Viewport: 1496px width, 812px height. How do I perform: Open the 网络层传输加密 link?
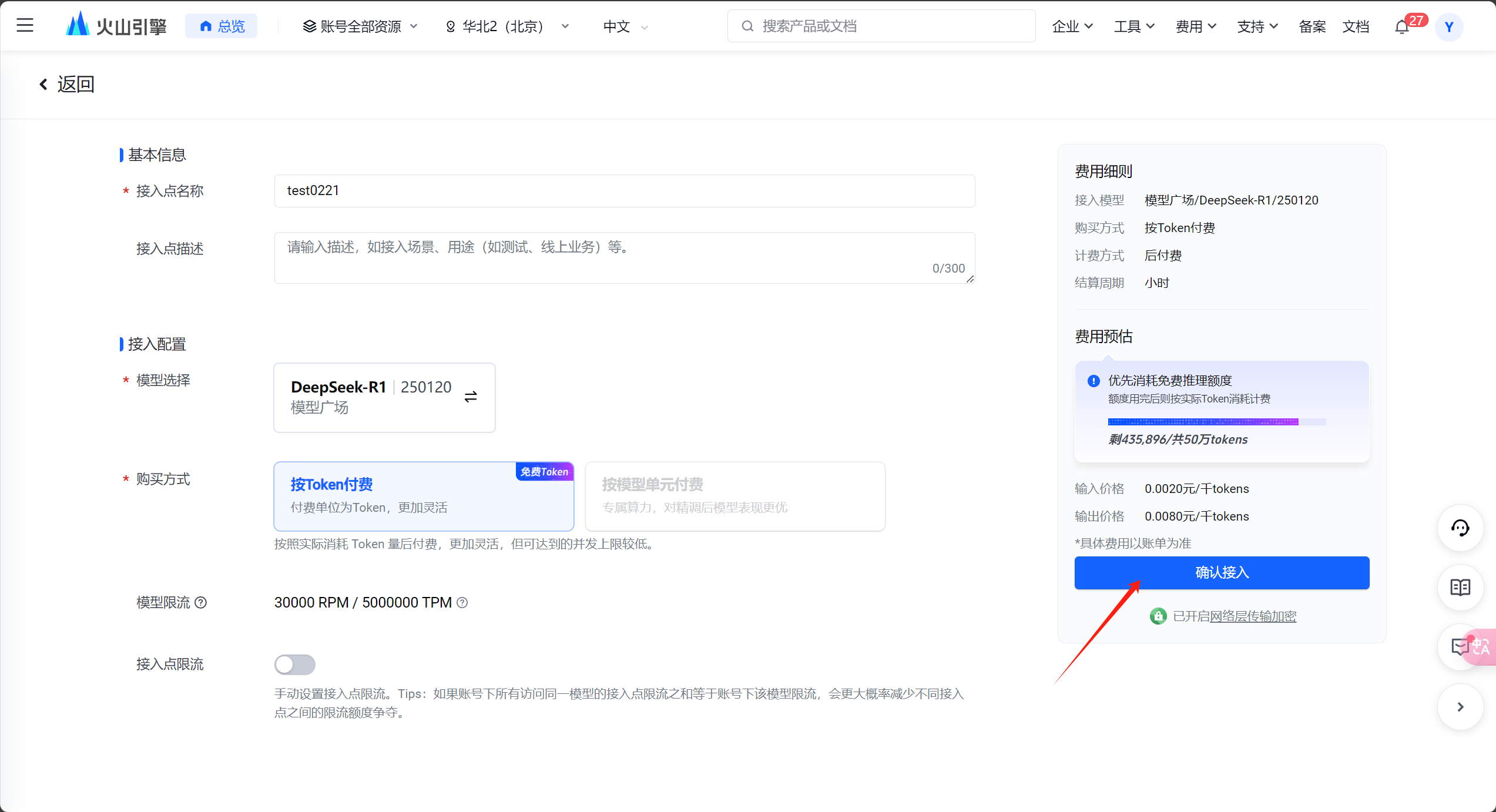[1253, 616]
